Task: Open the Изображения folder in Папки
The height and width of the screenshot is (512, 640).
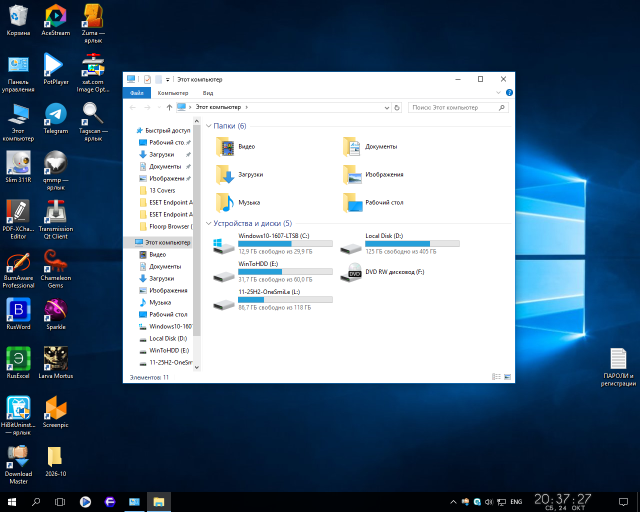Action: (x=373, y=175)
